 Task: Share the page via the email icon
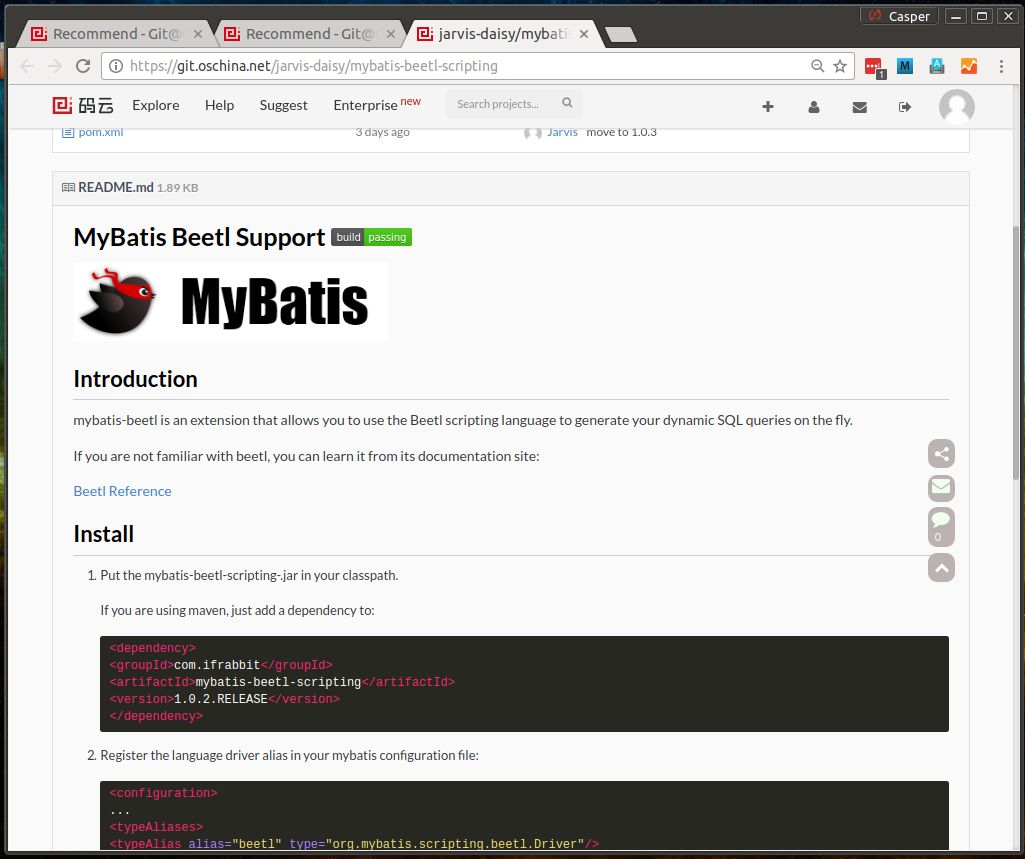click(940, 487)
